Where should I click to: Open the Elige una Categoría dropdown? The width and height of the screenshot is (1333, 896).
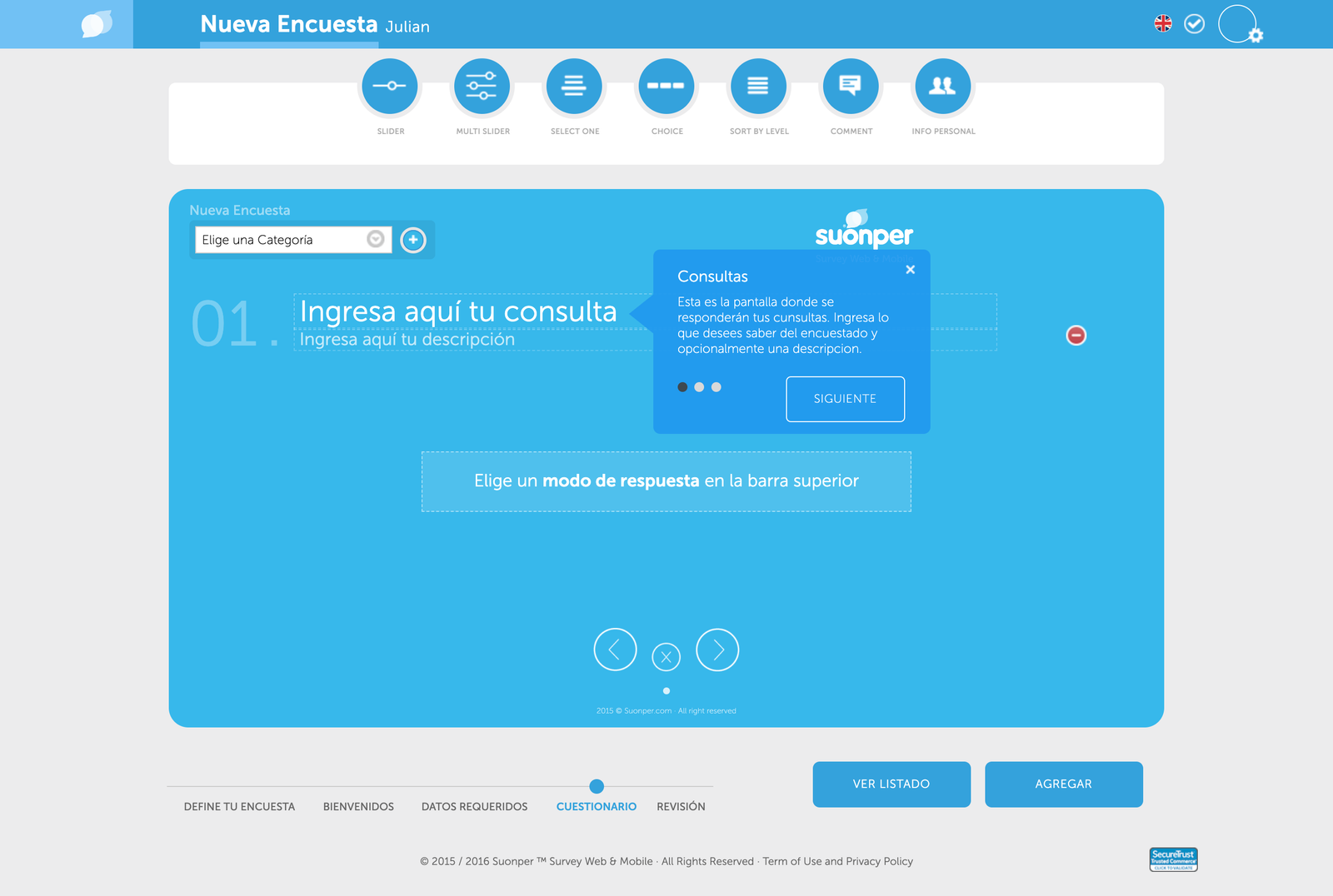293,240
